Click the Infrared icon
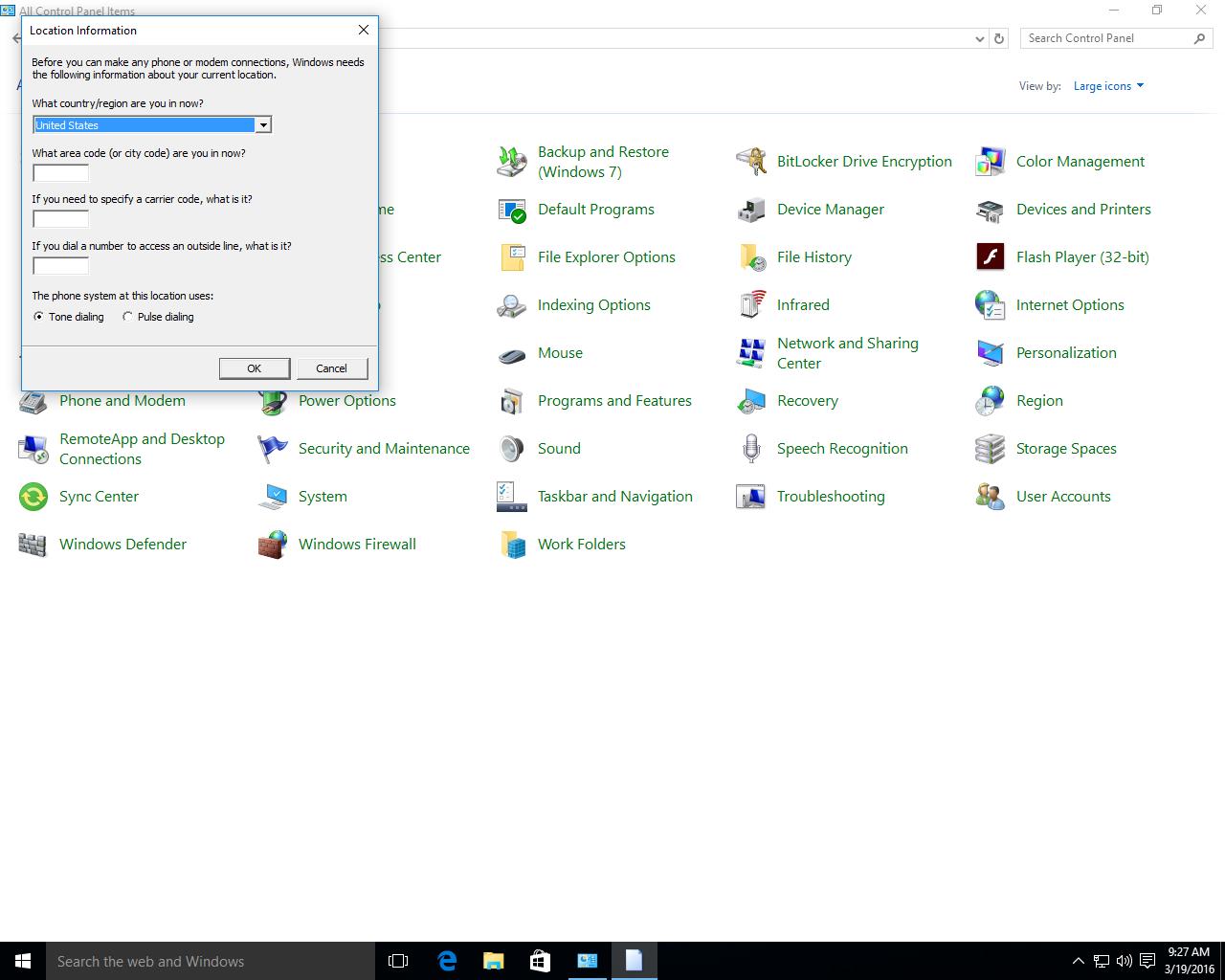The width and height of the screenshot is (1225, 980). pos(751,305)
